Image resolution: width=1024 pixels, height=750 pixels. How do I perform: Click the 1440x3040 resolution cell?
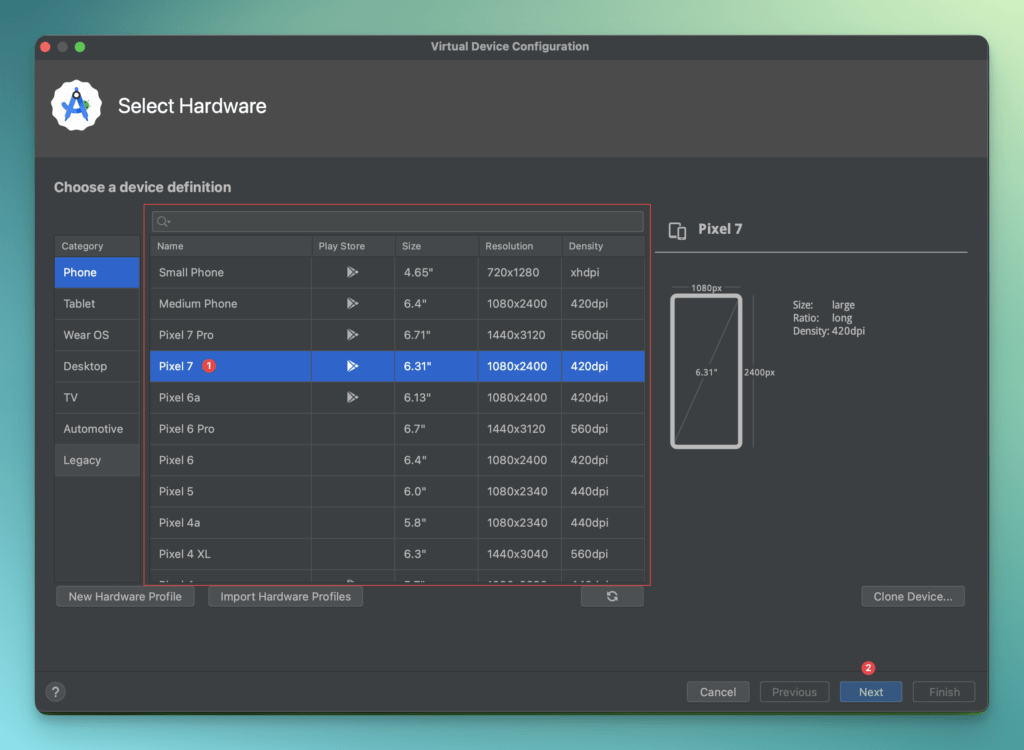click(x=520, y=555)
